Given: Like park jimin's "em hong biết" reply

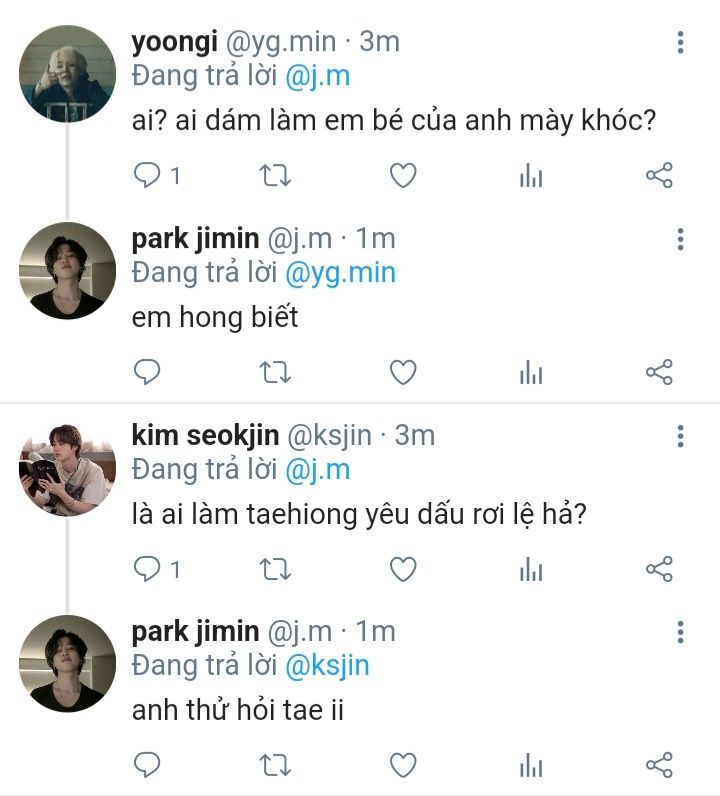Looking at the screenshot, I should pyautogui.click(x=402, y=373).
